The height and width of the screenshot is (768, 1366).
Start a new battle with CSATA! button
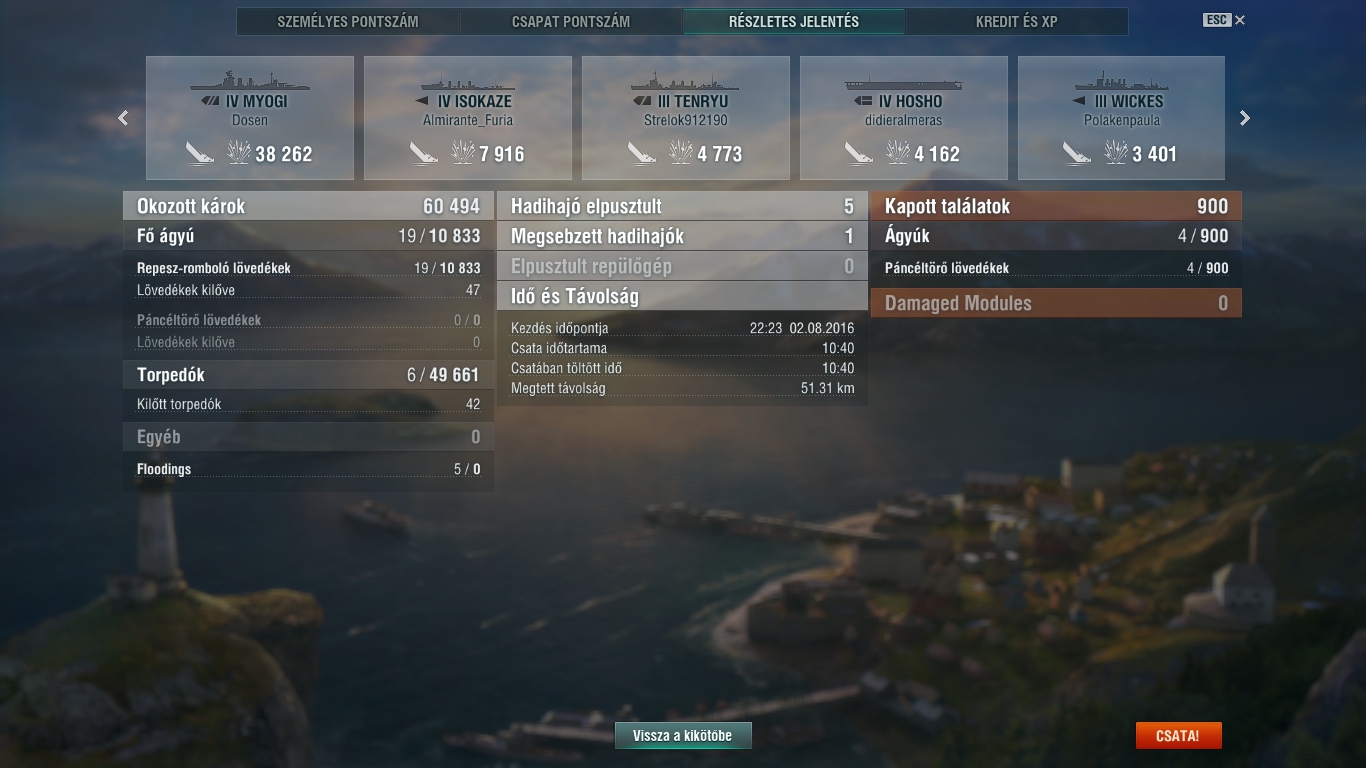(x=1178, y=736)
